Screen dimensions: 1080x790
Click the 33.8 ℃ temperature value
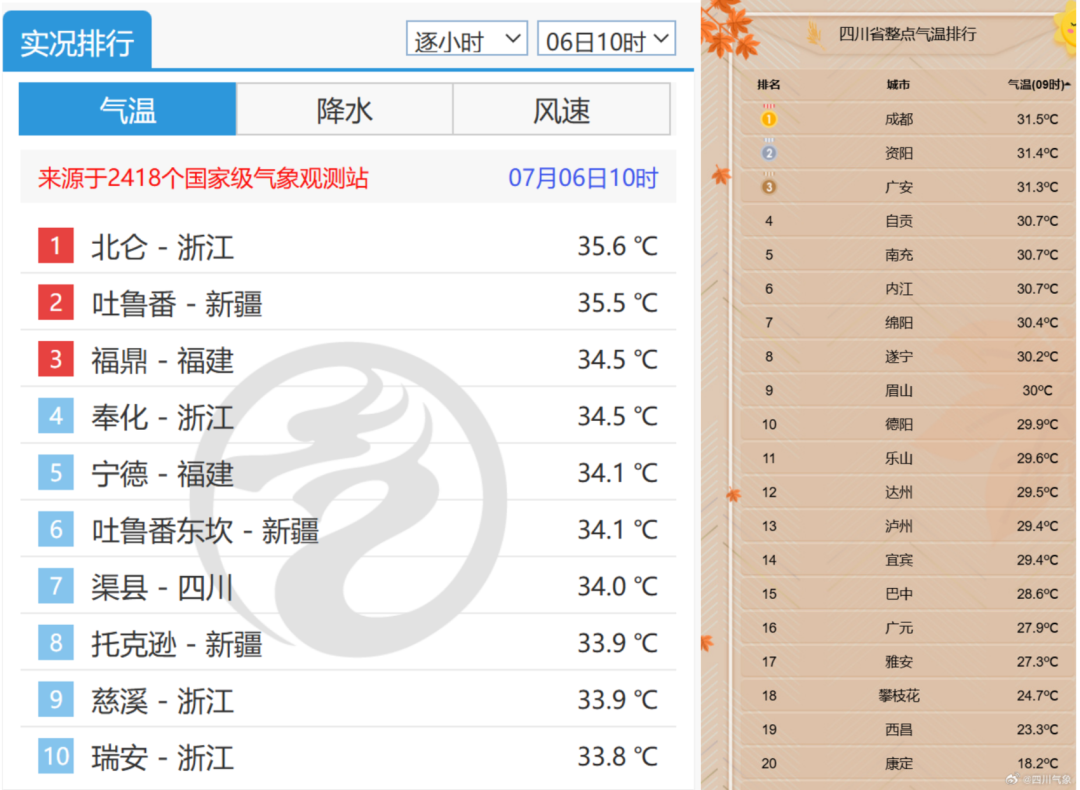618,756
